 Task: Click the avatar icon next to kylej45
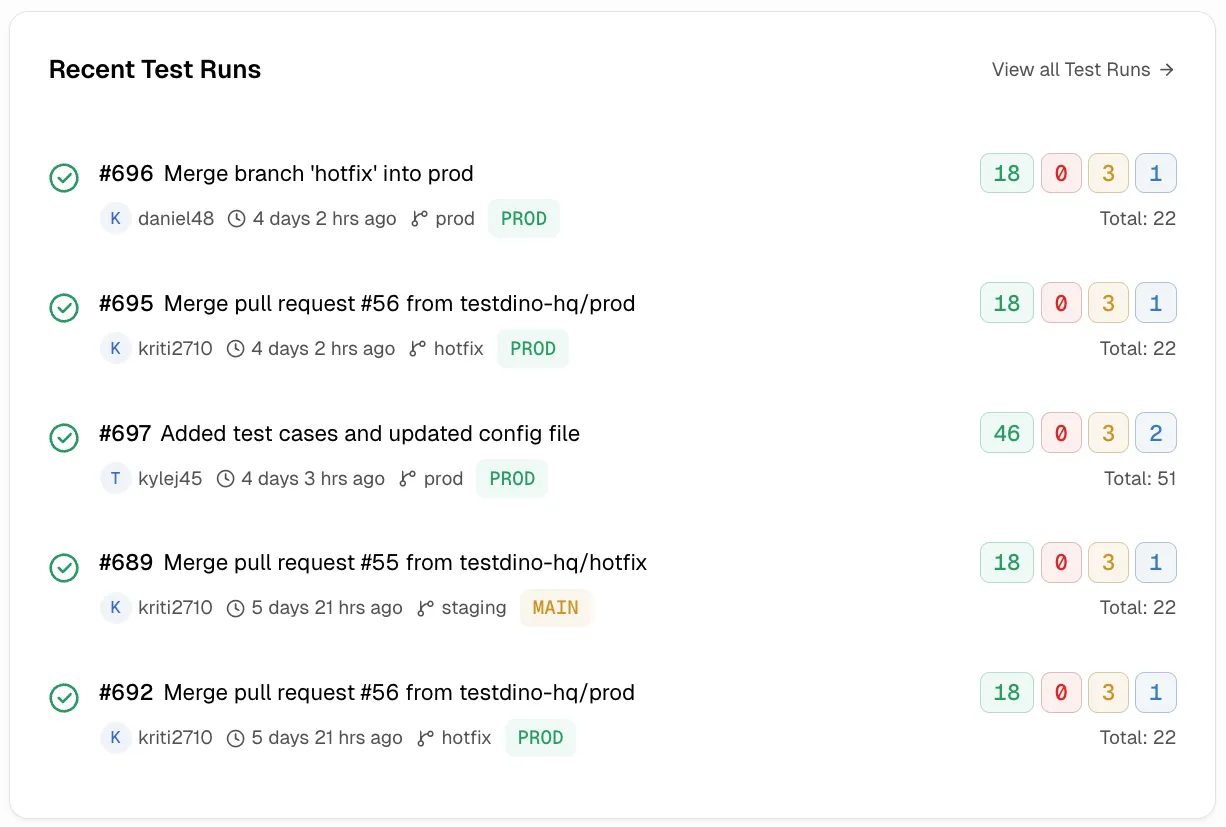click(115, 478)
